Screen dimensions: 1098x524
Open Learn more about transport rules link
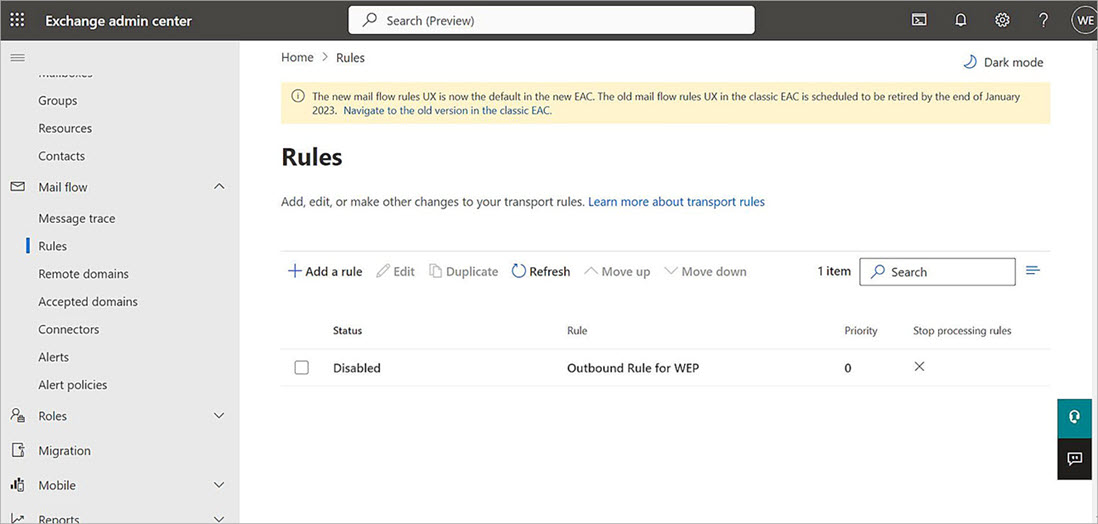point(676,202)
